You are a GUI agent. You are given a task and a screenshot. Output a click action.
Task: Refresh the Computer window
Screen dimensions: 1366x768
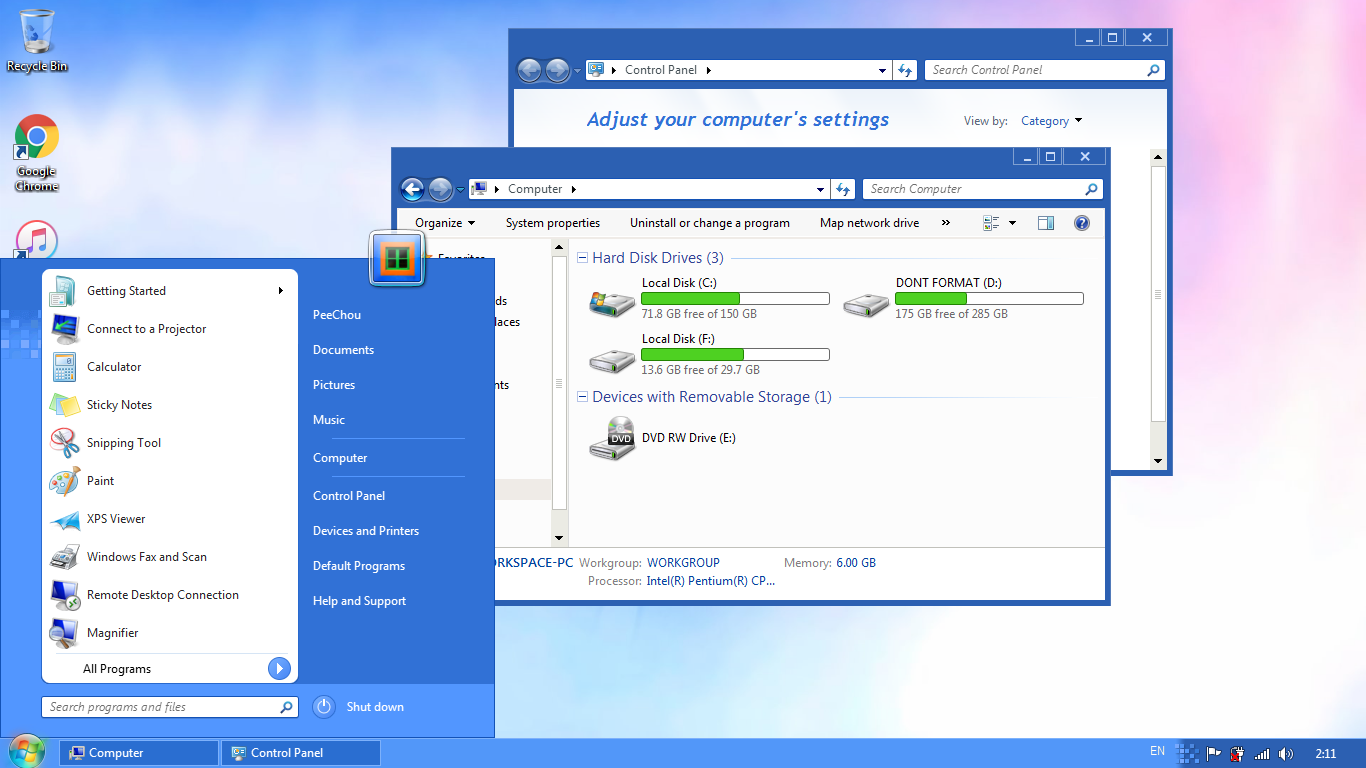pos(843,189)
